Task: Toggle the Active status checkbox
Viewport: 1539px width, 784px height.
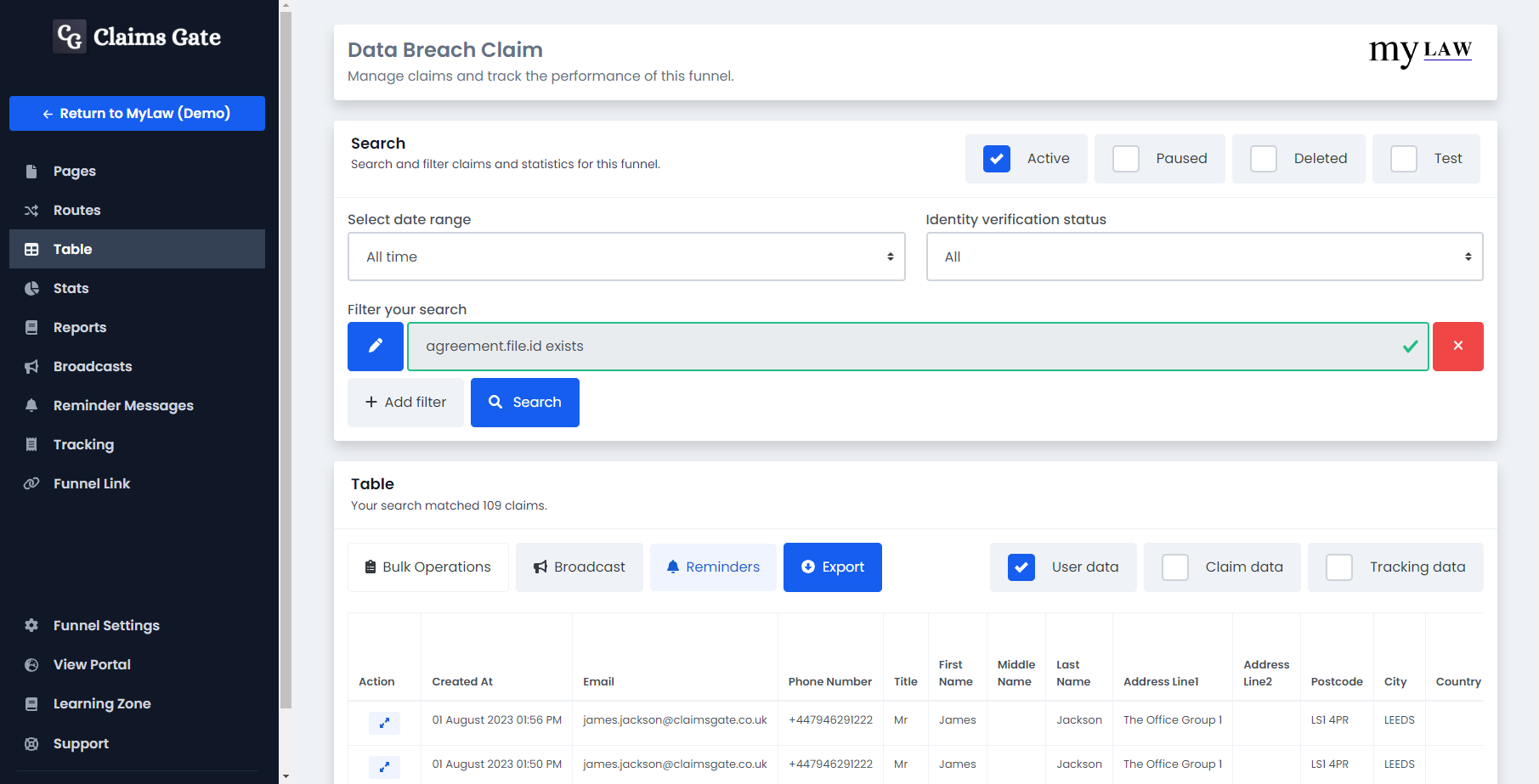Action: (996, 159)
